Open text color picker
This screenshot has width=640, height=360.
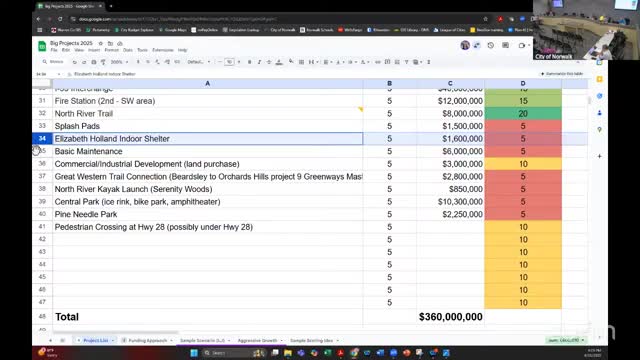(x=279, y=62)
